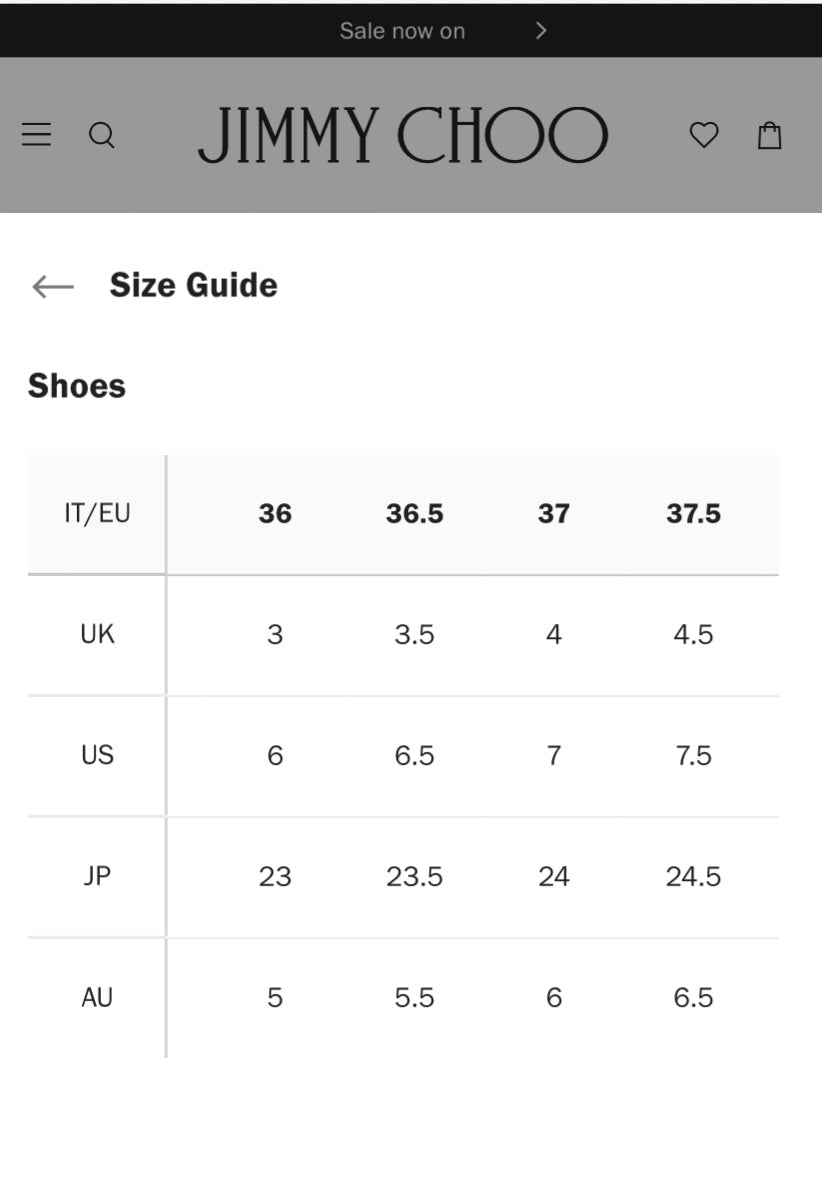Go back using the Size Guide arrow
The width and height of the screenshot is (822, 1190).
[53, 286]
